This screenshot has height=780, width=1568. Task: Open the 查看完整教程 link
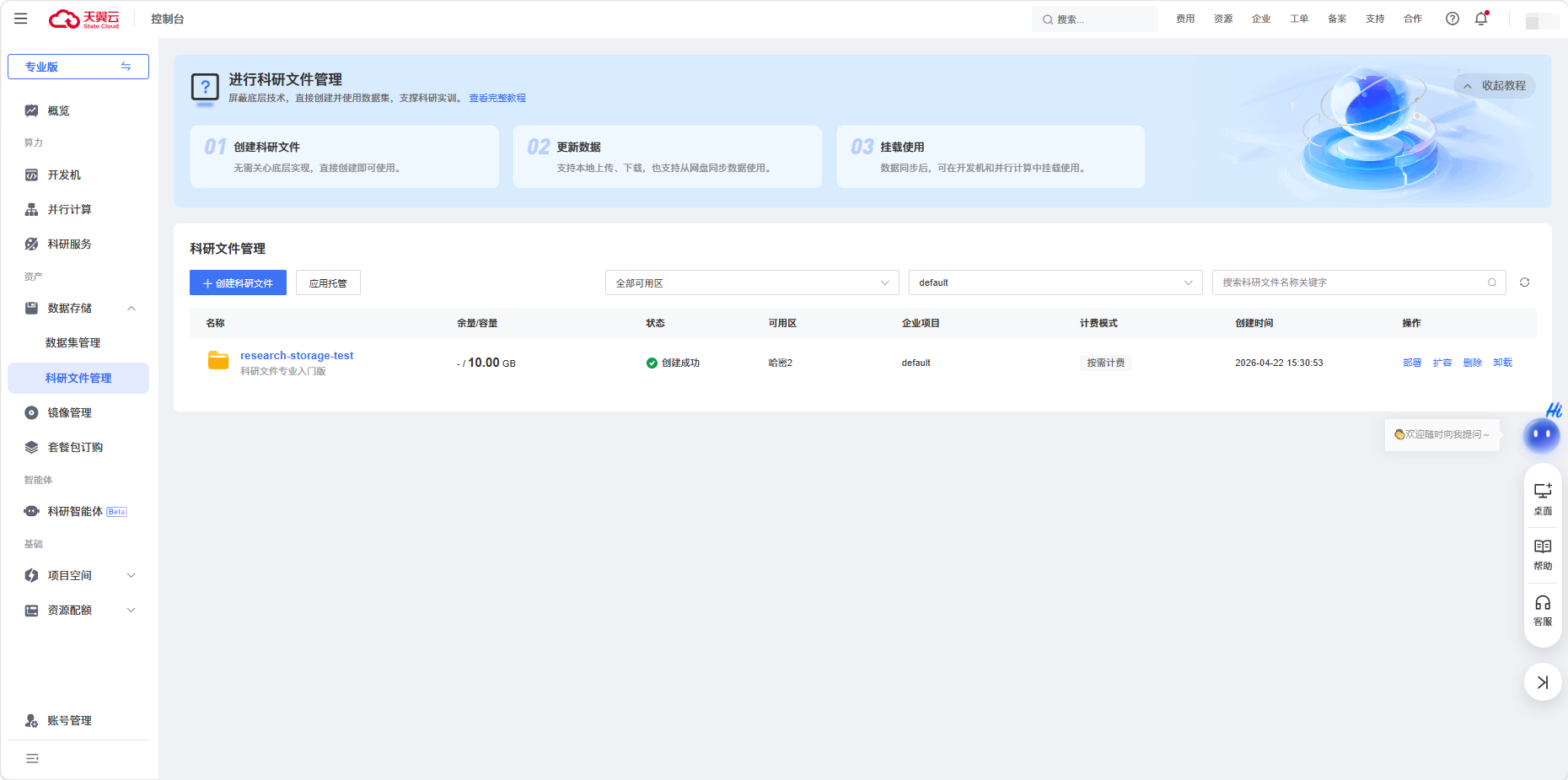point(497,98)
